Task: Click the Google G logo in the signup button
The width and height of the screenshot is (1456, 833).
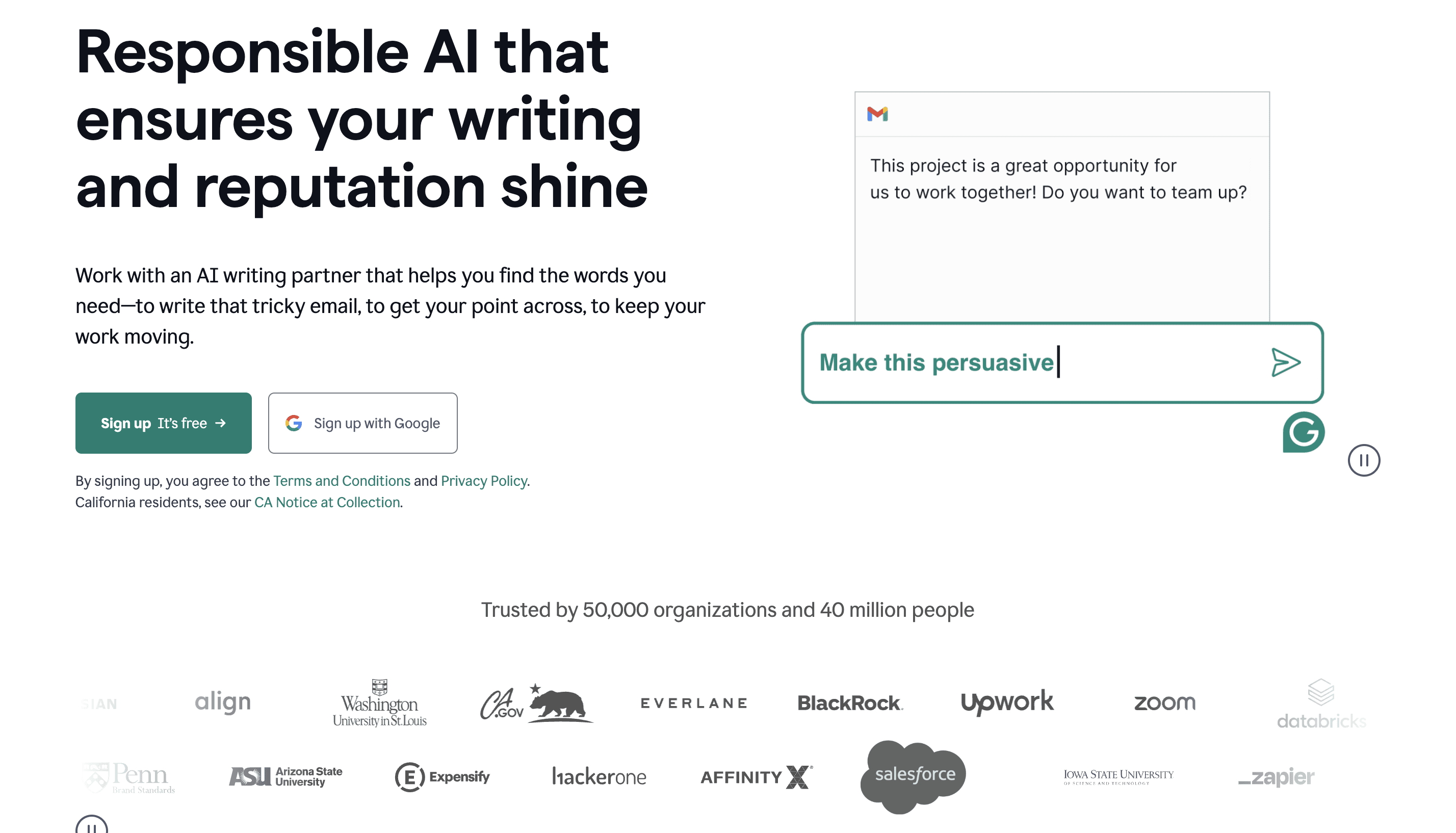Action: click(x=294, y=423)
